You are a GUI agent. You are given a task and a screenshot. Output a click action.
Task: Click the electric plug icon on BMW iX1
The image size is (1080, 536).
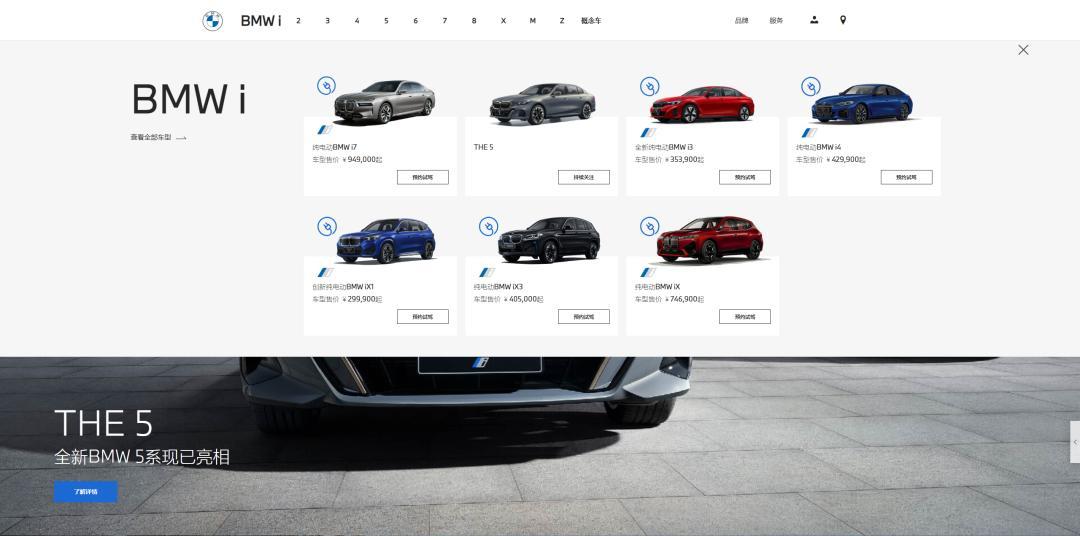[x=326, y=226]
